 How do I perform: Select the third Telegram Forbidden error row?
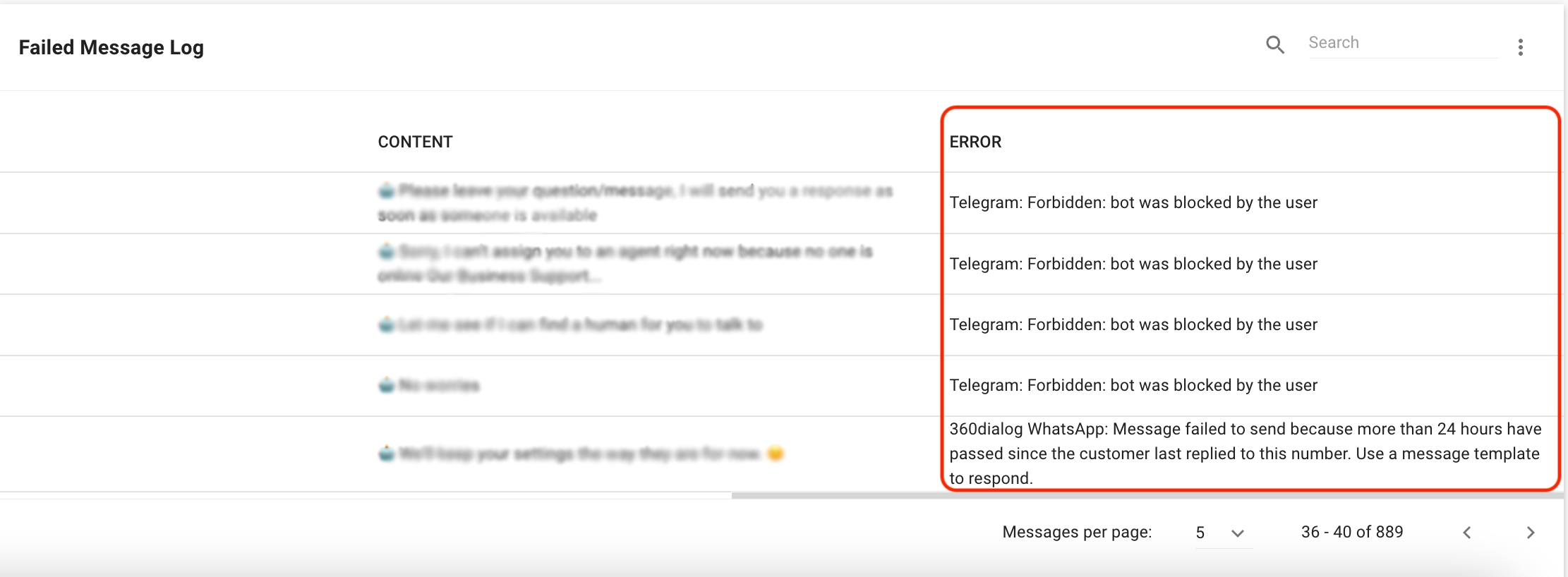click(x=1133, y=324)
